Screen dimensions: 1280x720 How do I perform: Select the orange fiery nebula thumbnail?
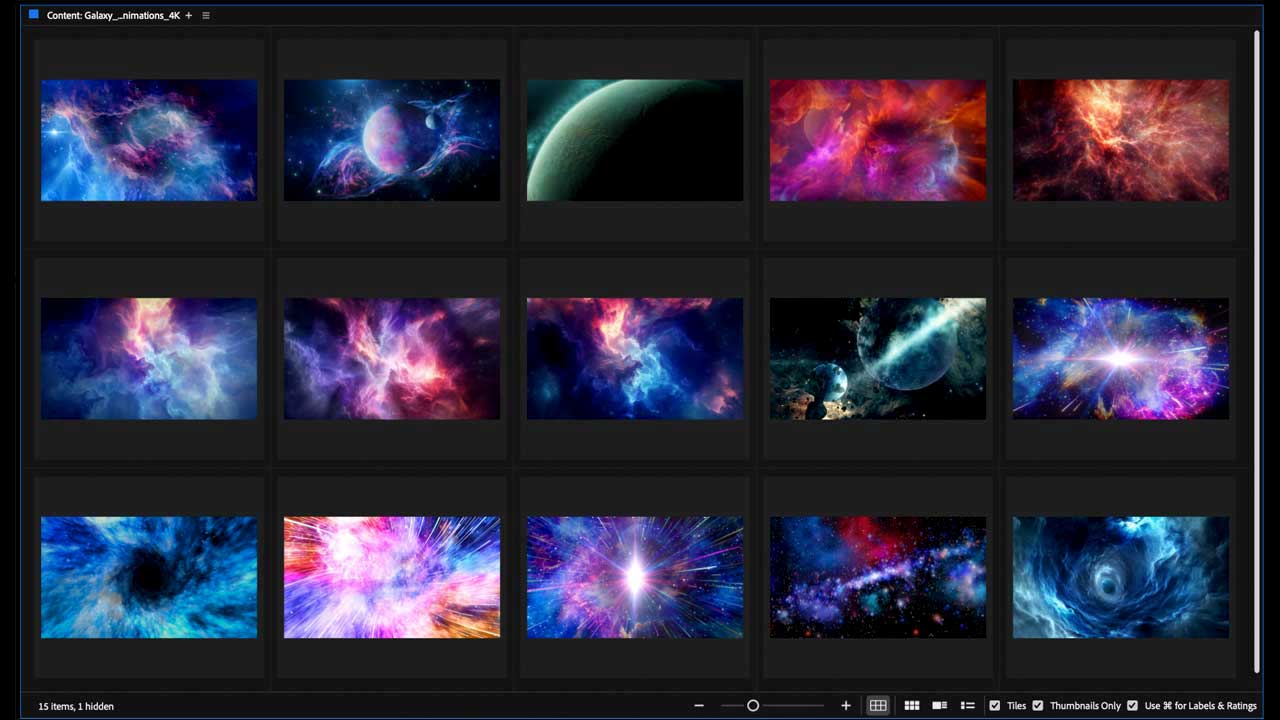pos(1120,140)
